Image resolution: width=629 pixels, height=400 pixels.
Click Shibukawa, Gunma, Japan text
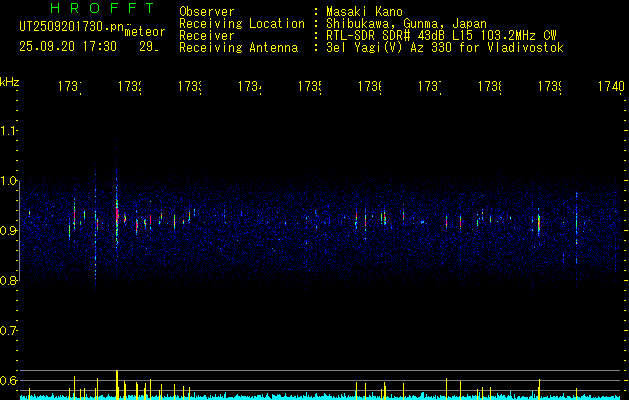[406, 24]
